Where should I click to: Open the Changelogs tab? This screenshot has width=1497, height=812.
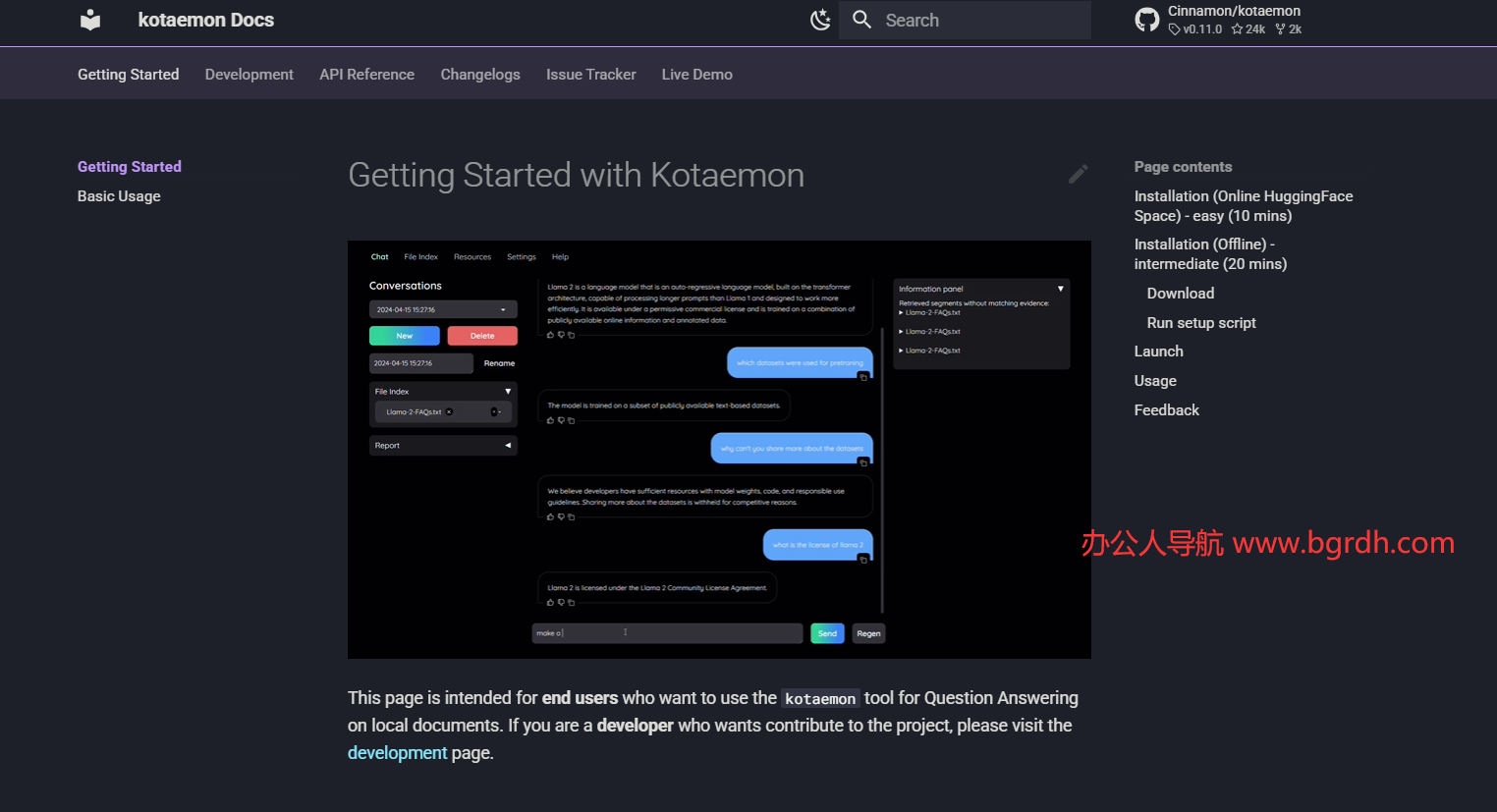click(x=480, y=75)
